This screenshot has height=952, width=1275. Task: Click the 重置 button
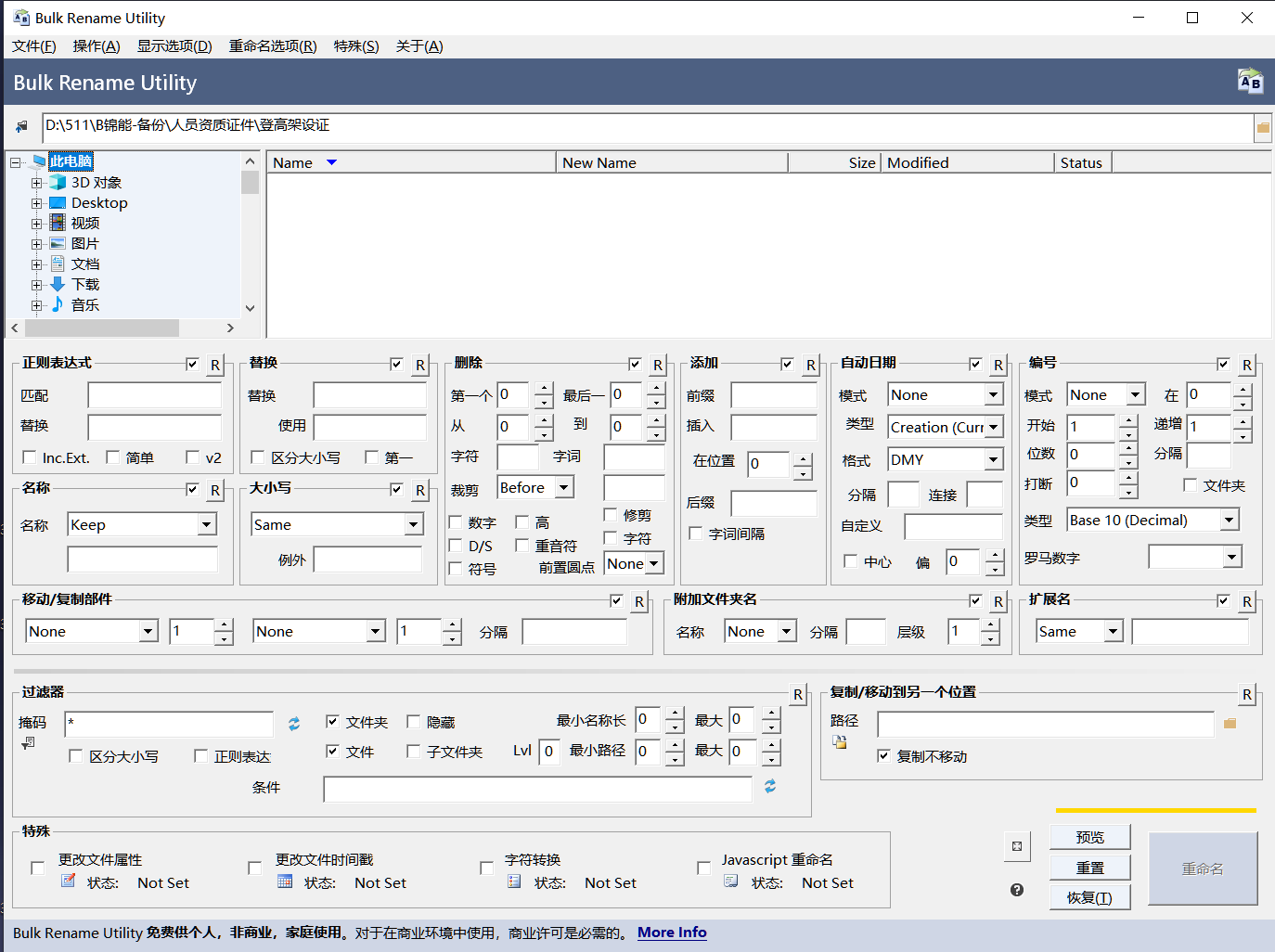click(x=1090, y=868)
